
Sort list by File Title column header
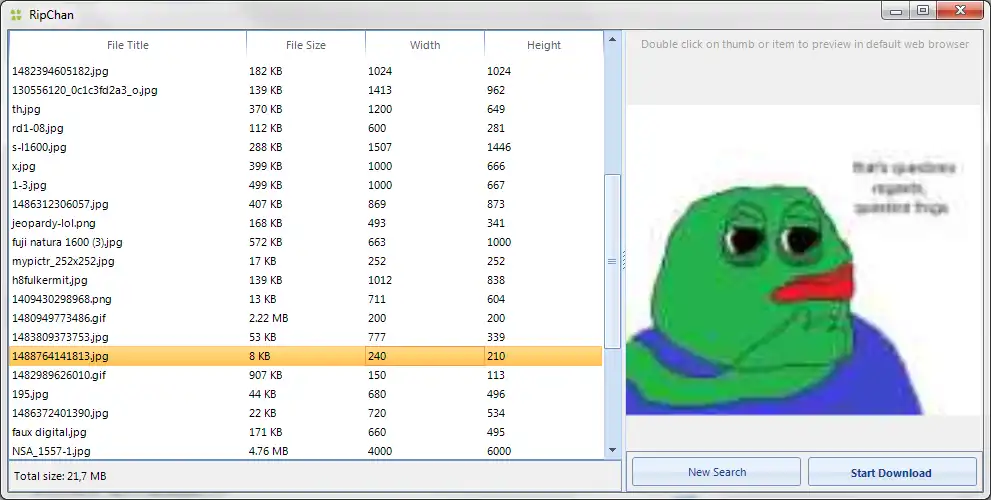pyautogui.click(x=128, y=45)
